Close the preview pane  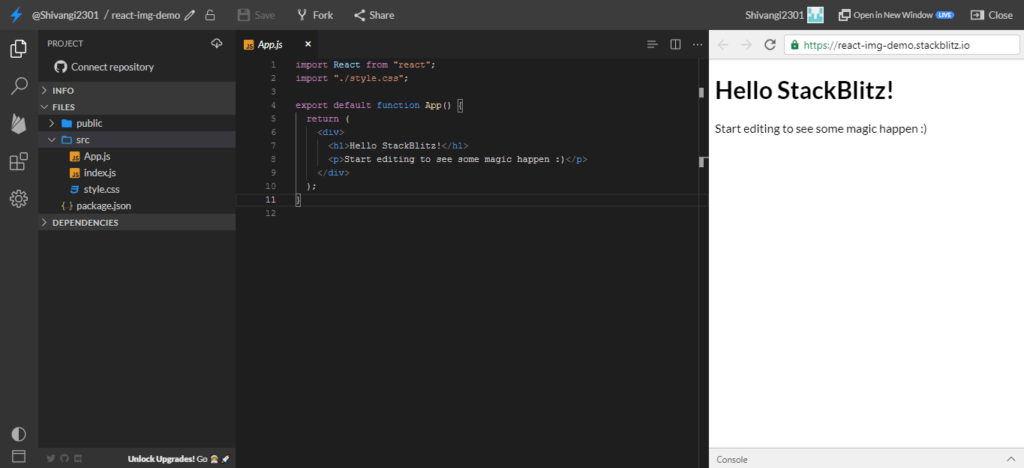point(992,14)
